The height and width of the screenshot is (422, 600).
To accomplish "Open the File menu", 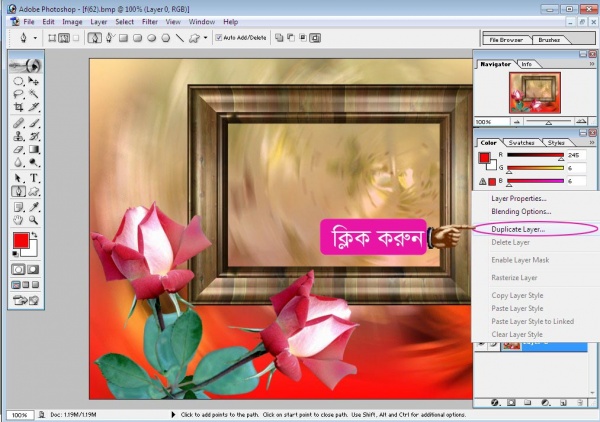I will (x=29, y=22).
